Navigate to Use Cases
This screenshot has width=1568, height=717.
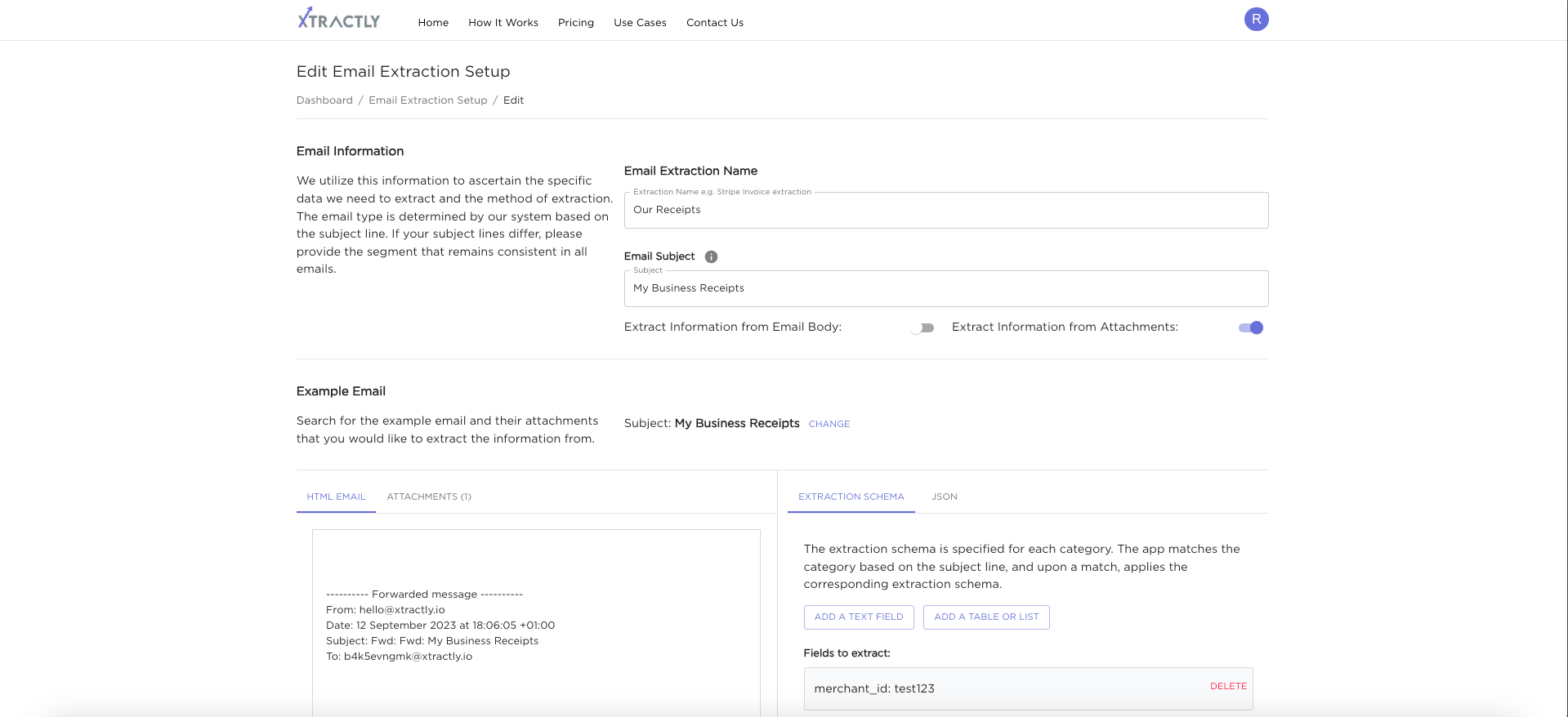pyautogui.click(x=640, y=23)
